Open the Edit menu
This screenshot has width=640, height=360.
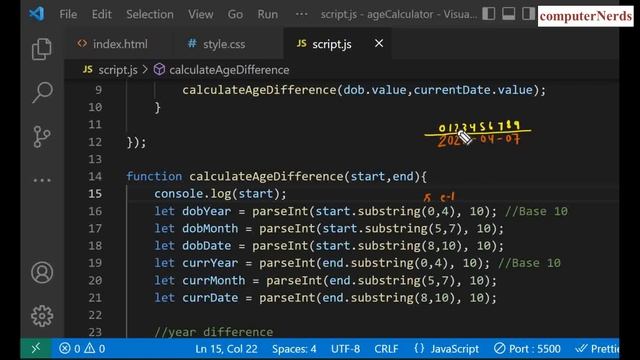pos(101,14)
